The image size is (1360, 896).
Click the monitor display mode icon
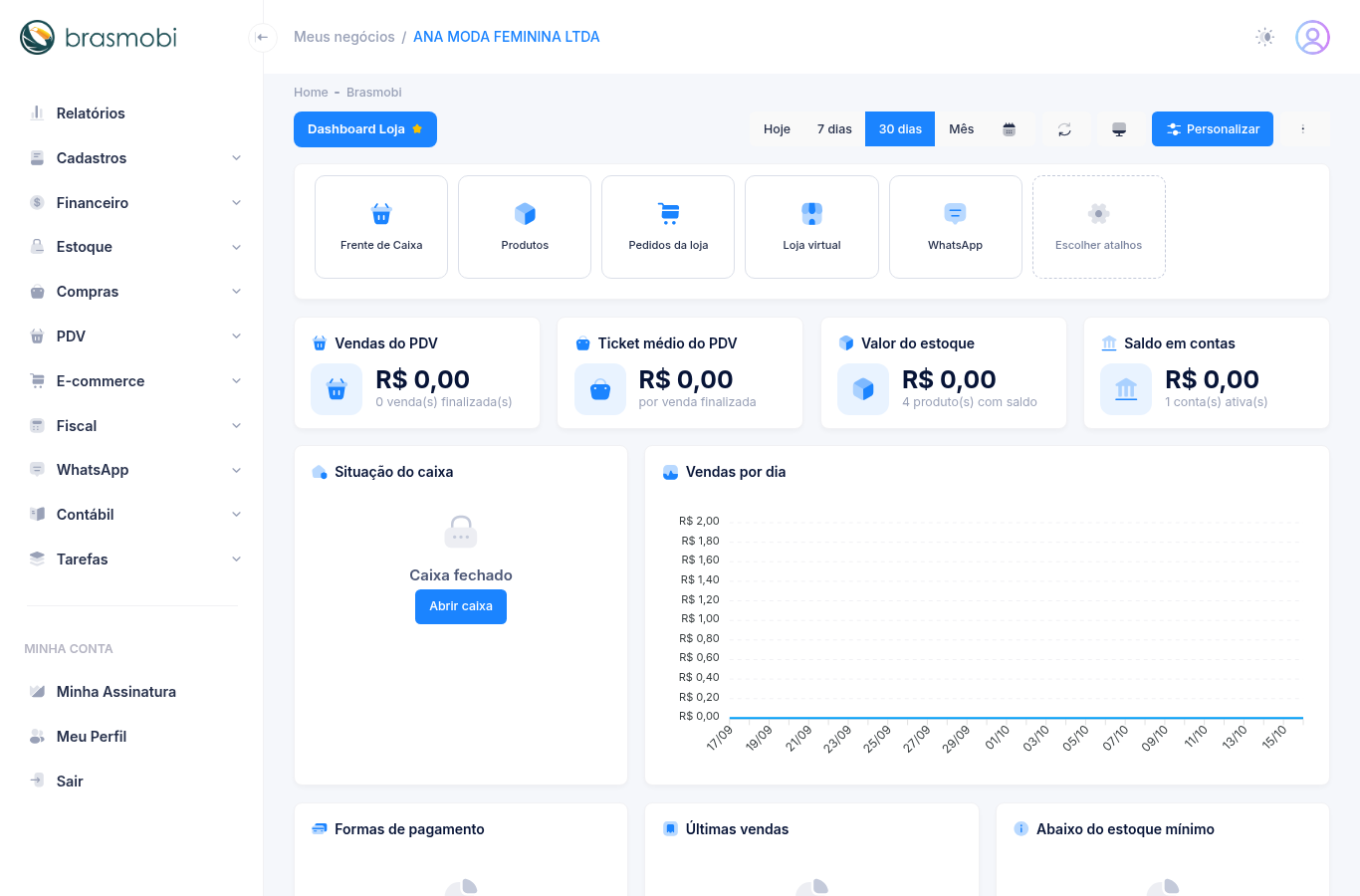click(x=1119, y=129)
